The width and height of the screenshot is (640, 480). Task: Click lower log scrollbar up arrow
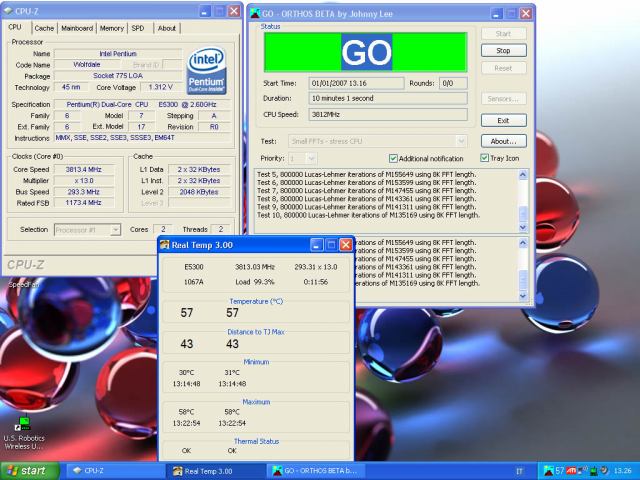(x=523, y=243)
